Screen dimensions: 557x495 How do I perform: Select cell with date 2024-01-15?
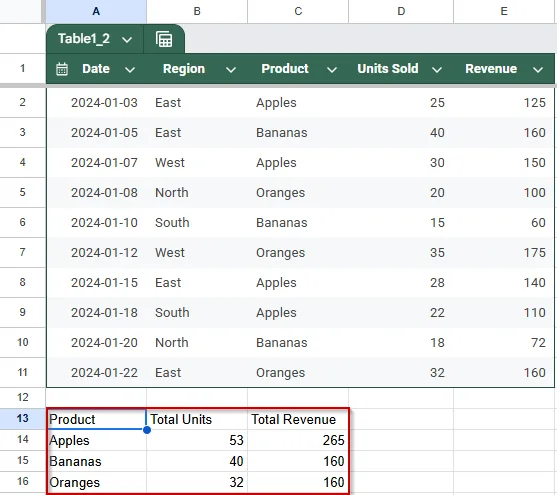pos(96,283)
